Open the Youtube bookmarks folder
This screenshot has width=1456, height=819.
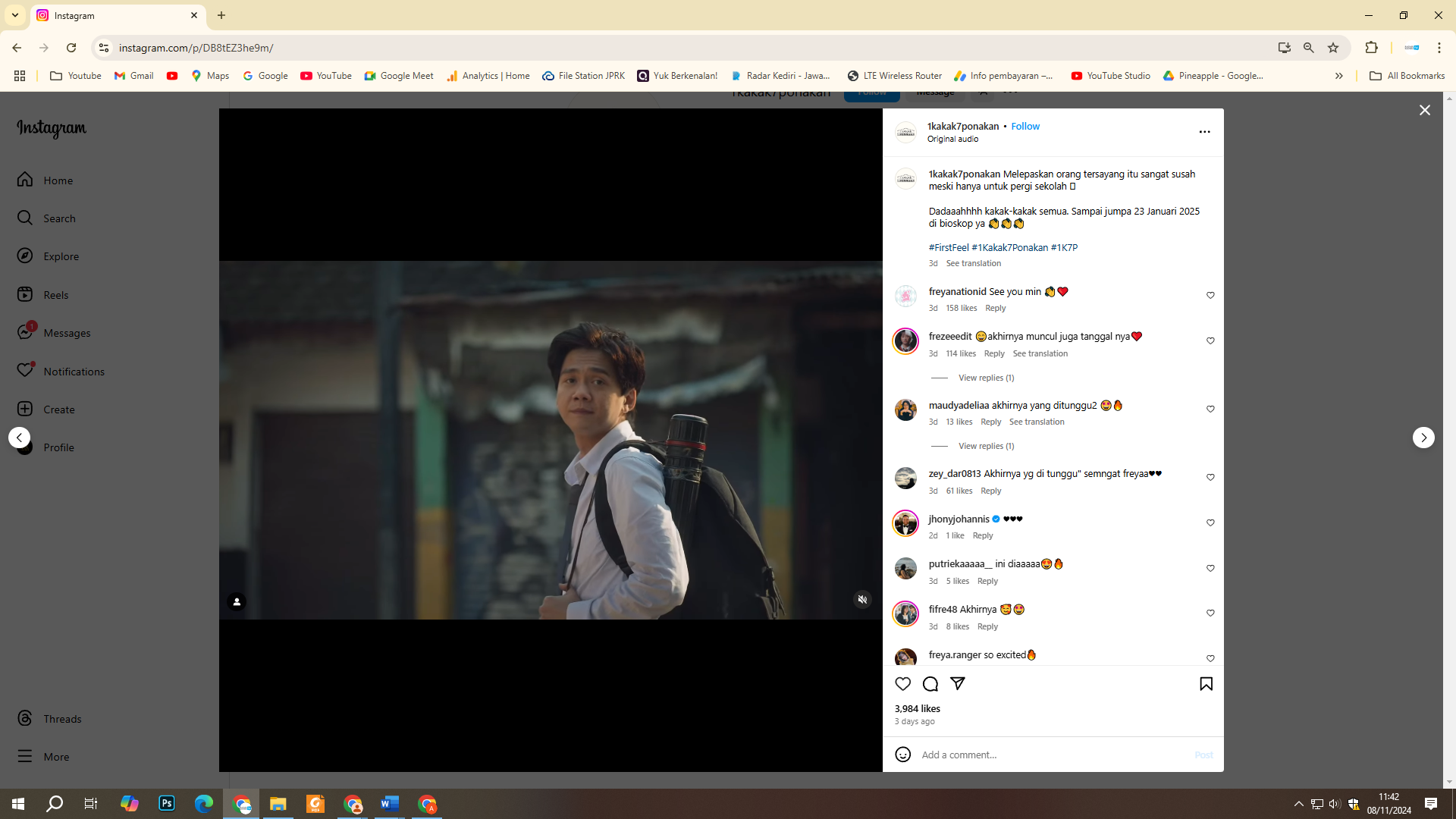click(75, 76)
